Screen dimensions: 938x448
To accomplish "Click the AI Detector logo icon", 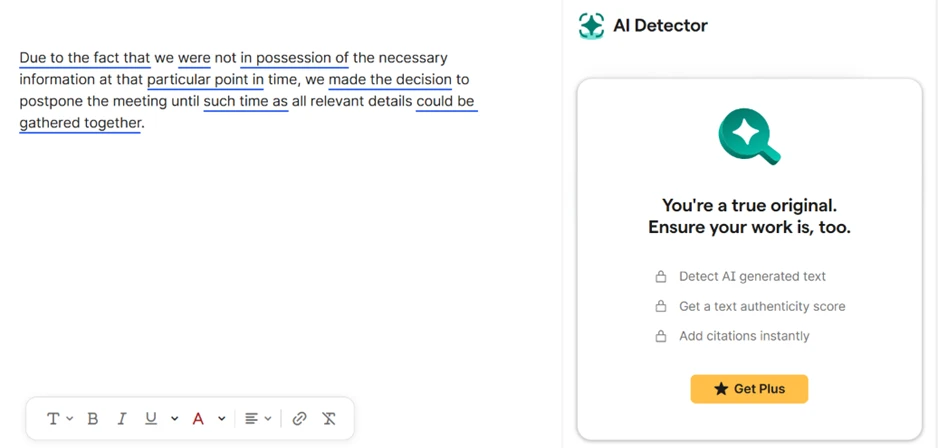I will [x=591, y=26].
